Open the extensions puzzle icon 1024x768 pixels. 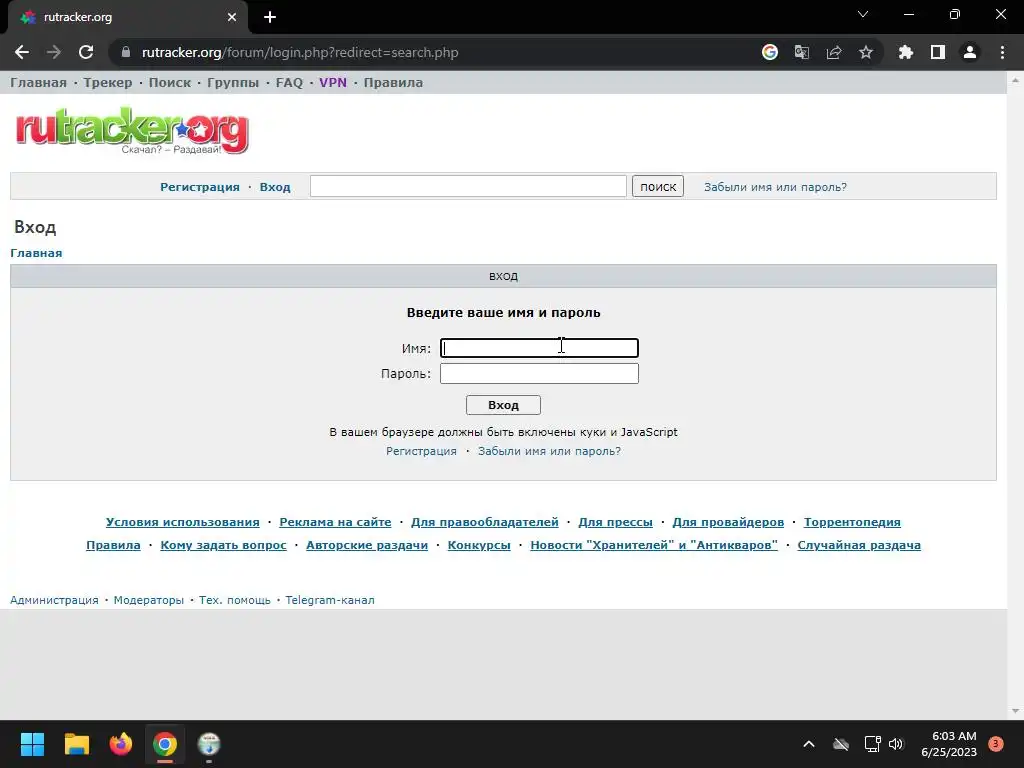[906, 52]
